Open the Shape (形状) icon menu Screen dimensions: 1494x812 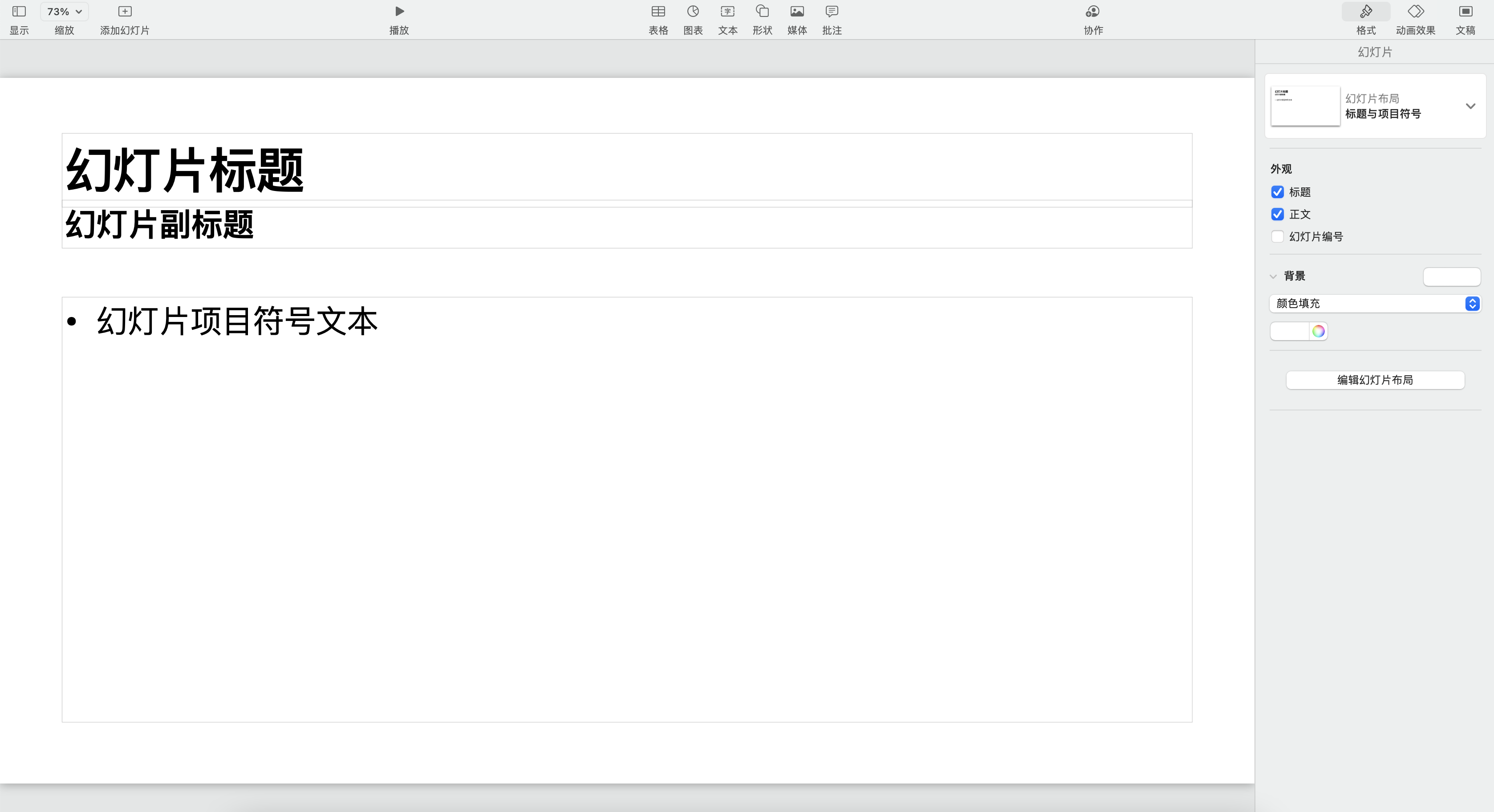pos(762,12)
